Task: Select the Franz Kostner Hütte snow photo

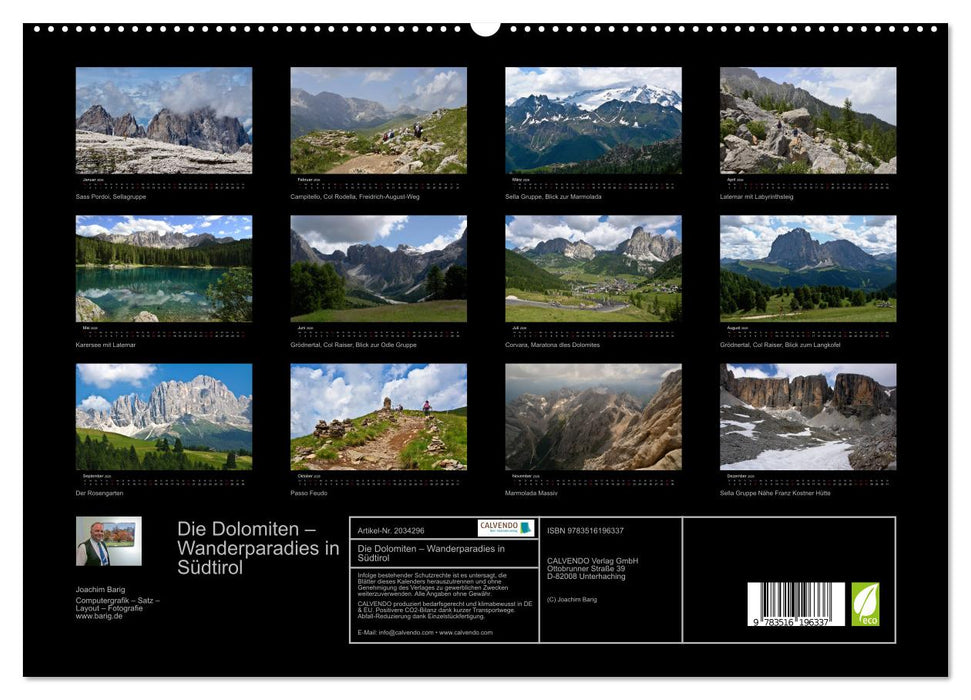Action: 808,416
